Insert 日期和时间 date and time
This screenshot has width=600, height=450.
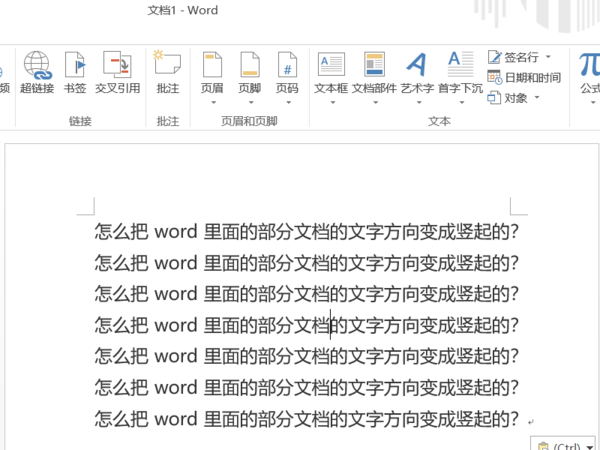click(x=524, y=78)
